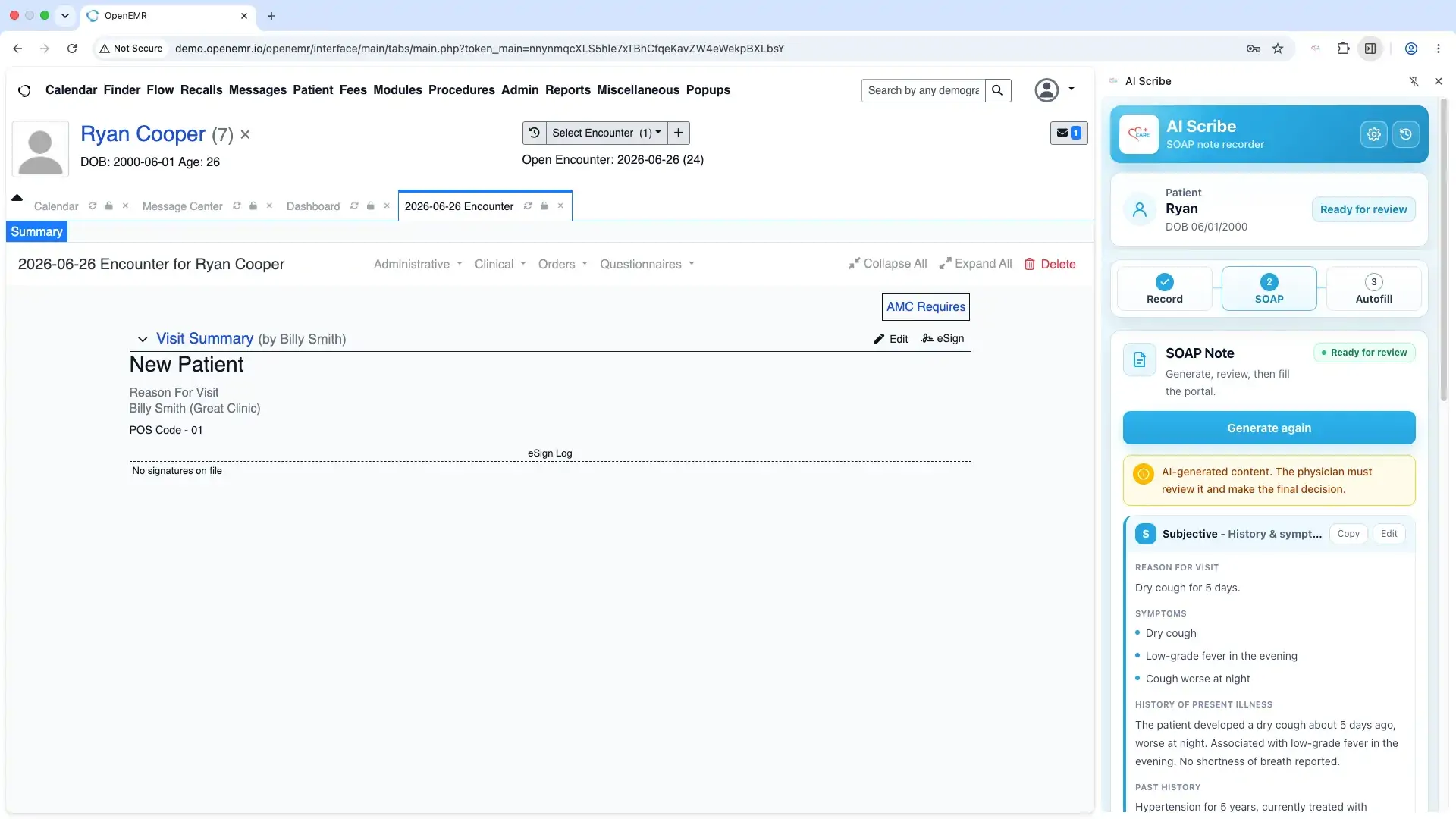
Task: Click the AI Scribe logo tile
Action: (1138, 134)
